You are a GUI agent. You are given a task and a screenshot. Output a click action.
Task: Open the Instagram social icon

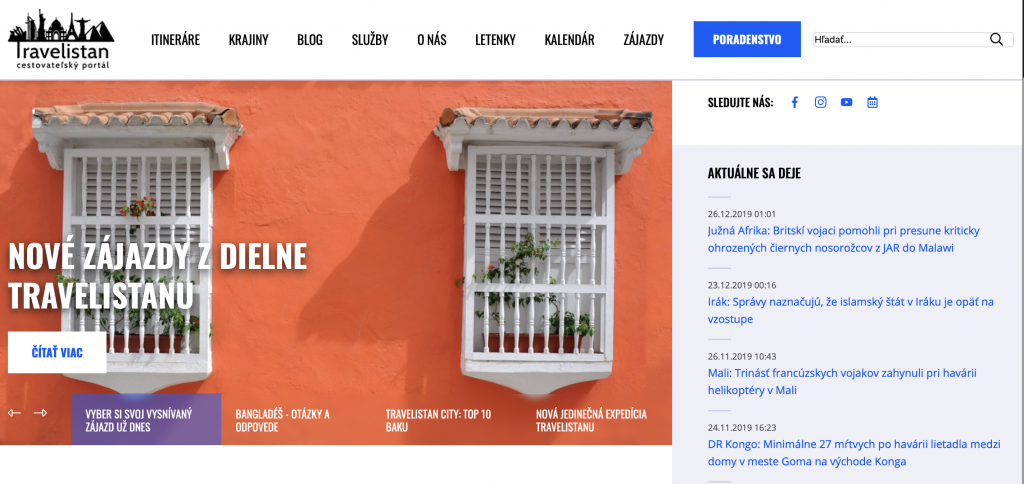click(x=820, y=103)
